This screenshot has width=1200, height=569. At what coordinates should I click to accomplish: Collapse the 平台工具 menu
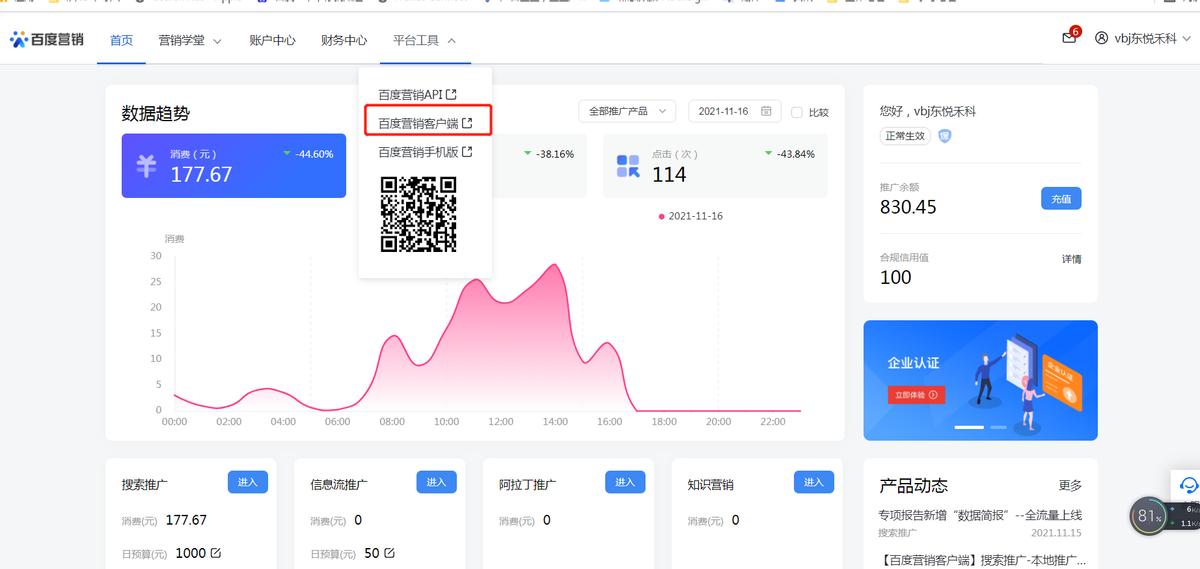pyautogui.click(x=425, y=40)
